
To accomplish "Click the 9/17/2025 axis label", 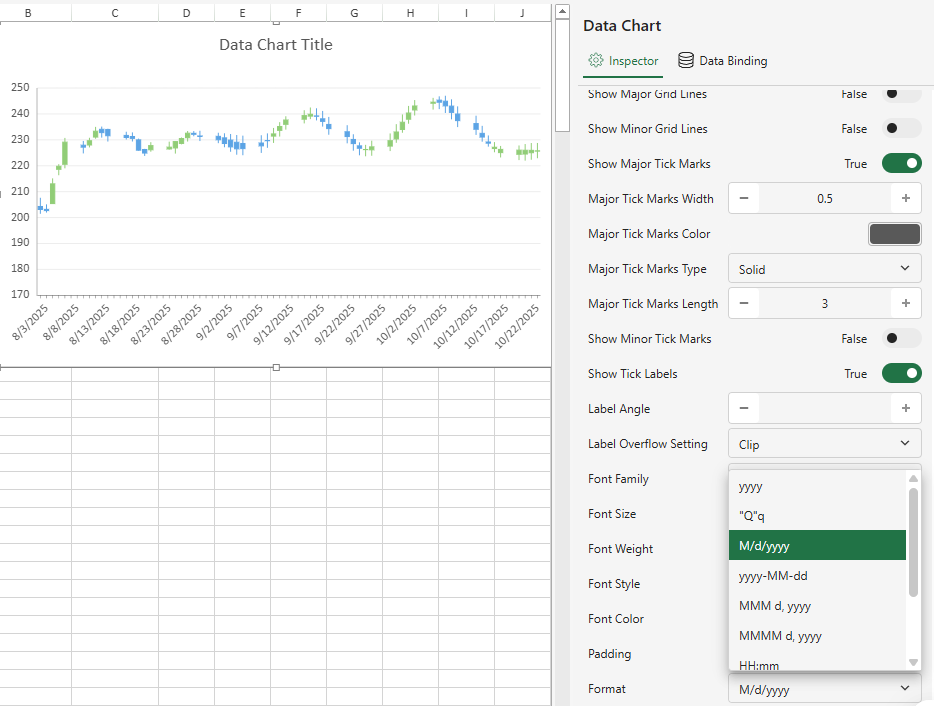I will [x=304, y=324].
